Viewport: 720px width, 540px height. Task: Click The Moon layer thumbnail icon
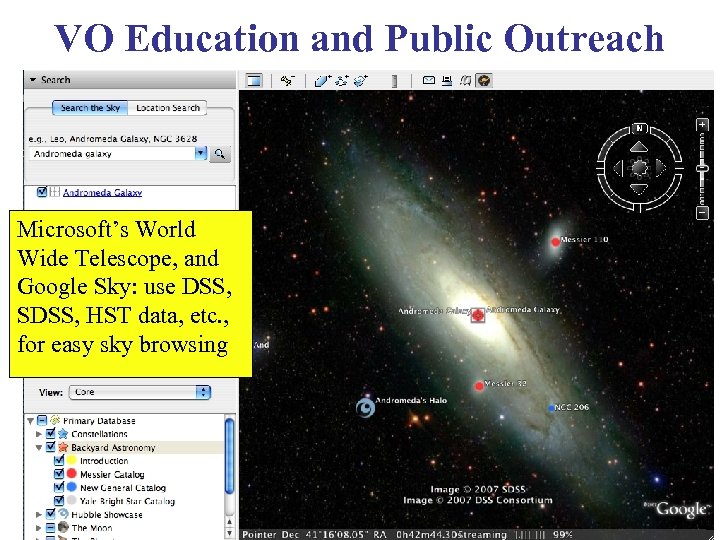pyautogui.click(x=63, y=527)
